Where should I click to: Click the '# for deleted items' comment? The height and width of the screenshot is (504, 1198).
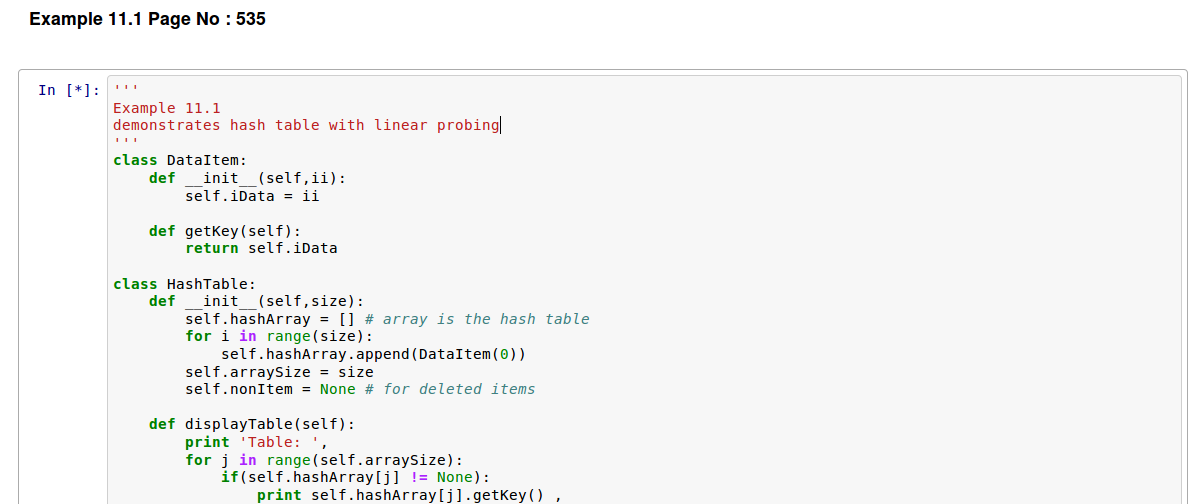pyautogui.click(x=451, y=389)
